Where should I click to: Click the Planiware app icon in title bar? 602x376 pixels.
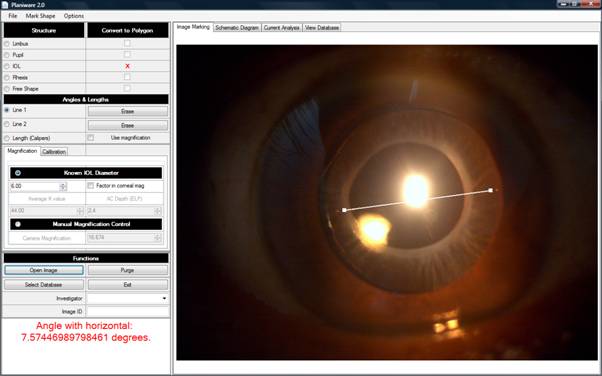pyautogui.click(x=5, y=5)
